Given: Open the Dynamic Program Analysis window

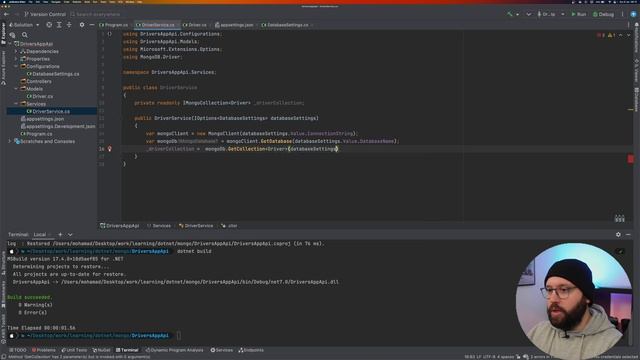Looking at the screenshot, I should 174,350.
